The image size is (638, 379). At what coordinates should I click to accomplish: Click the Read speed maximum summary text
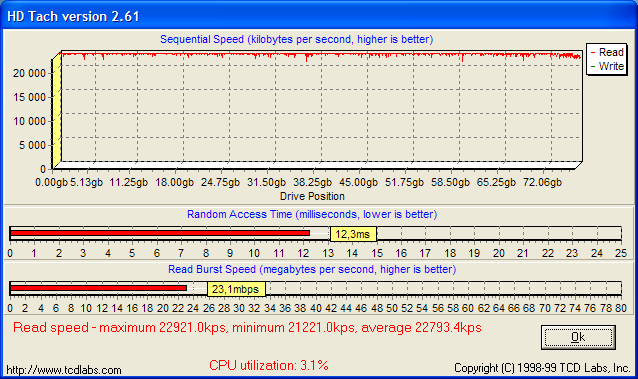pyautogui.click(x=247, y=327)
